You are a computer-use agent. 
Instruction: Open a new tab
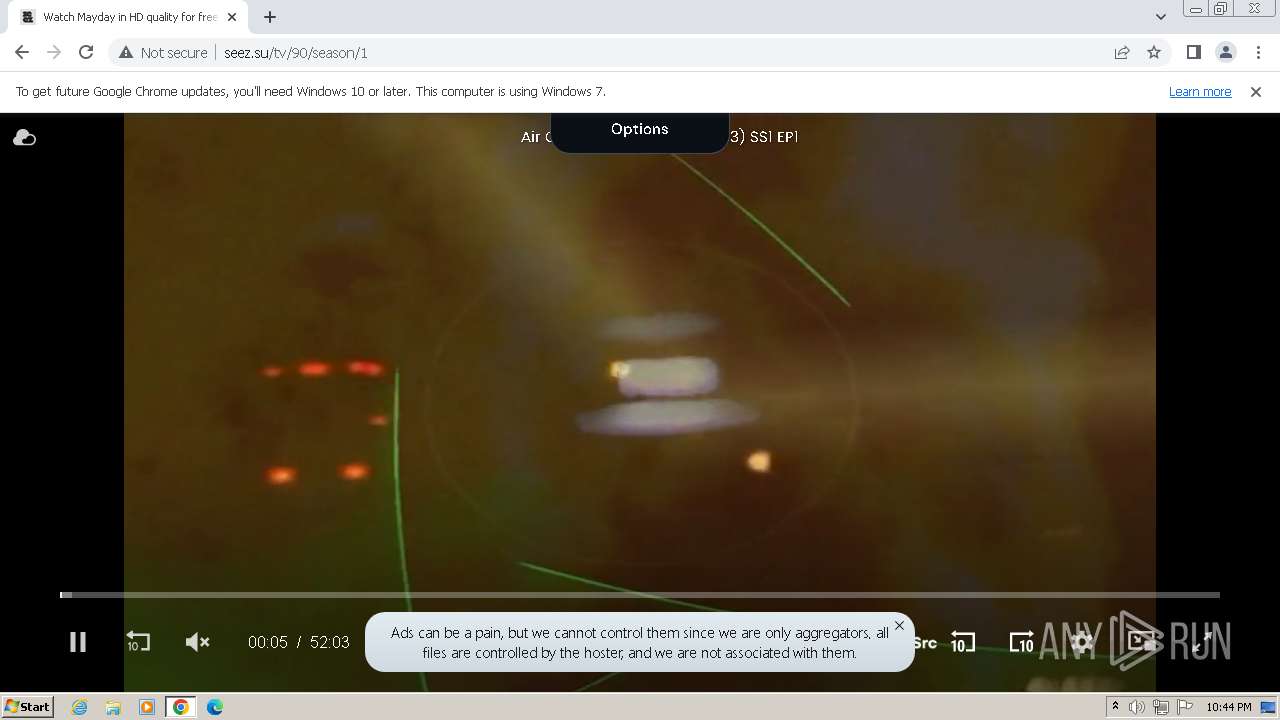(270, 17)
